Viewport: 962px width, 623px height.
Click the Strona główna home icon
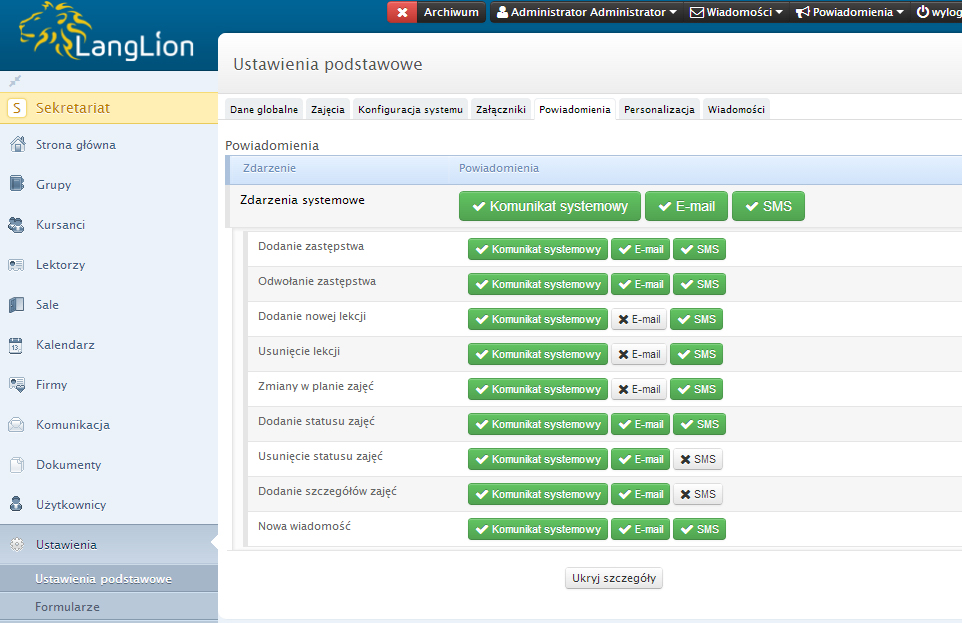point(17,145)
